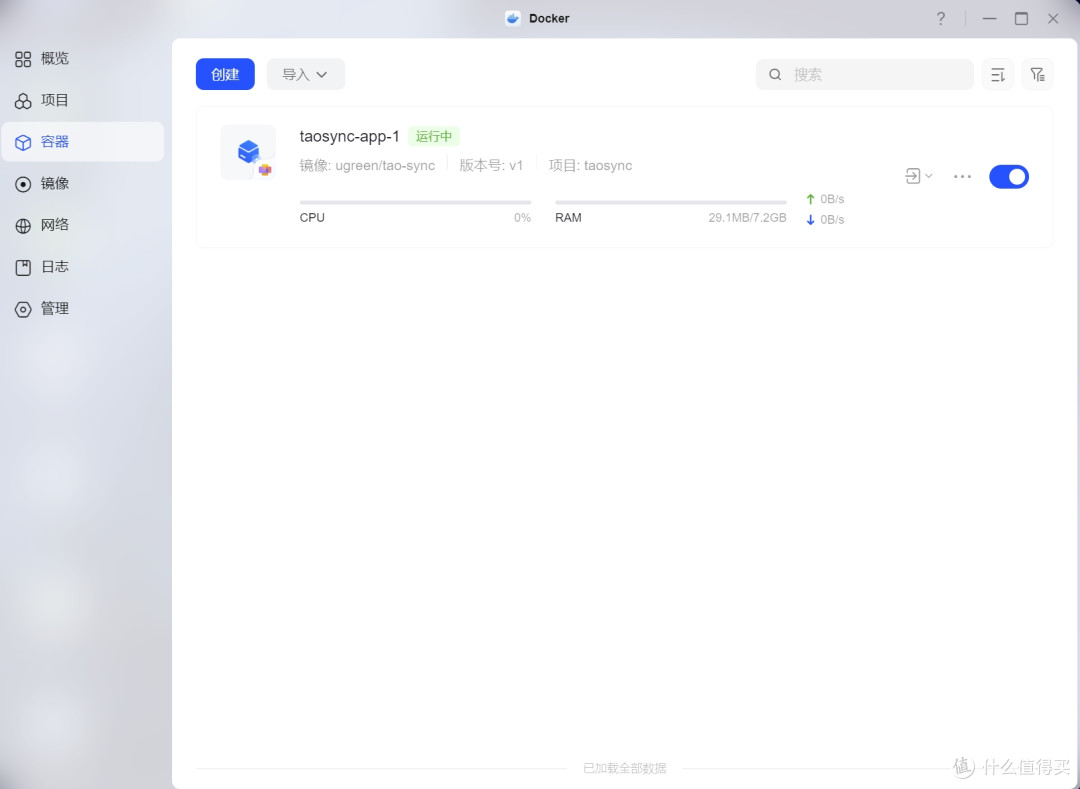
Task: Click the 镜像: ugreen/tao-sync text
Action: coord(367,165)
